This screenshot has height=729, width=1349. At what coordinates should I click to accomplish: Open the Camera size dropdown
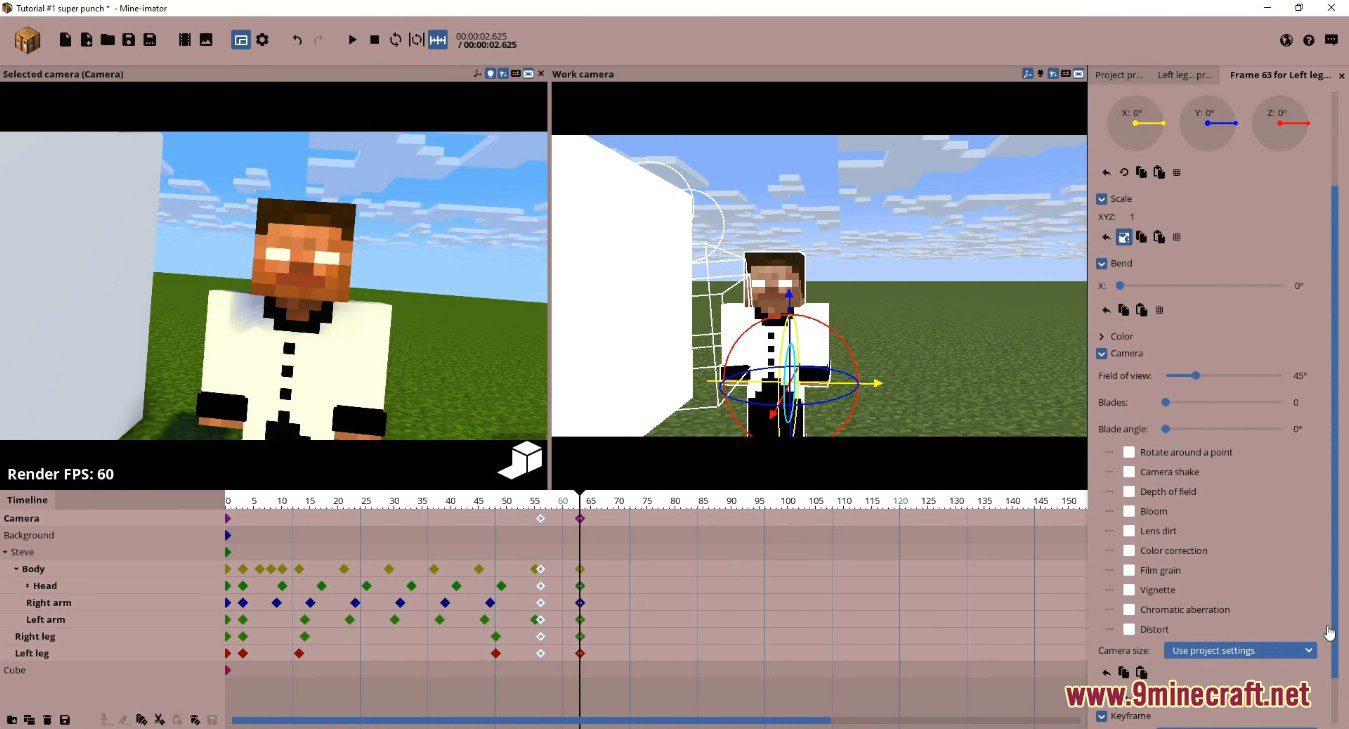point(1240,651)
